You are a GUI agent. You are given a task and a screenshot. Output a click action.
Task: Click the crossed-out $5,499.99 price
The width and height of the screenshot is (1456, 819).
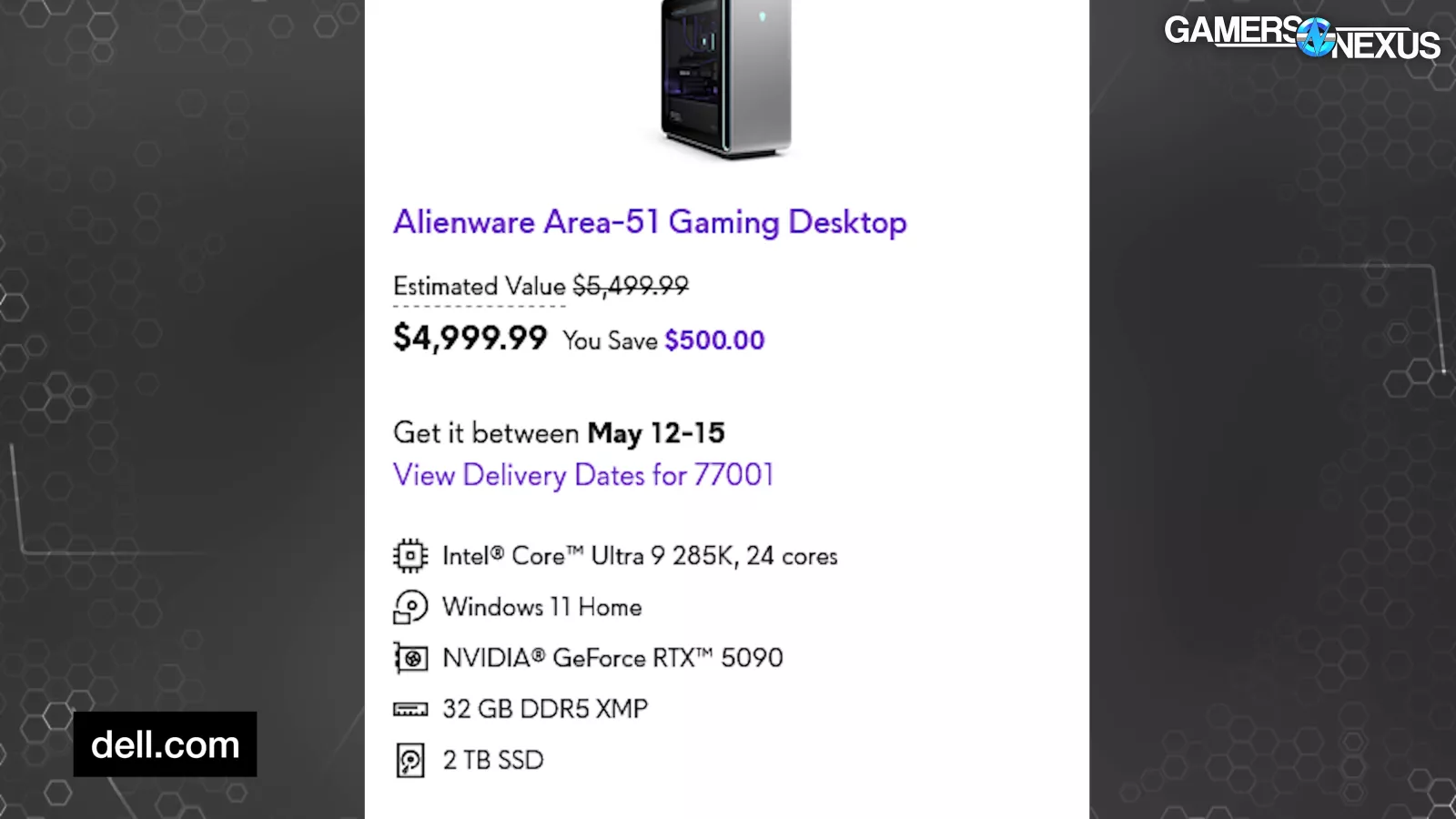[x=631, y=287]
